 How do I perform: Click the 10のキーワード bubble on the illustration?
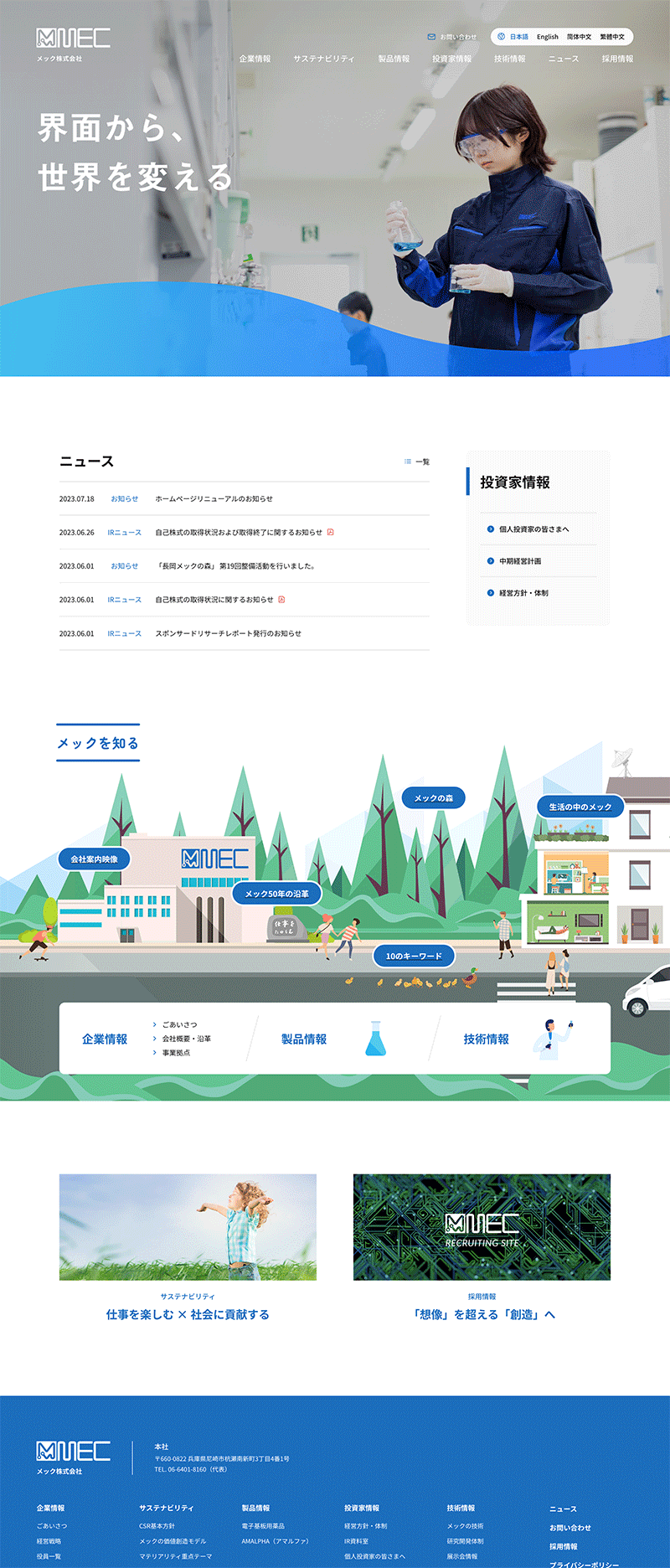click(413, 956)
